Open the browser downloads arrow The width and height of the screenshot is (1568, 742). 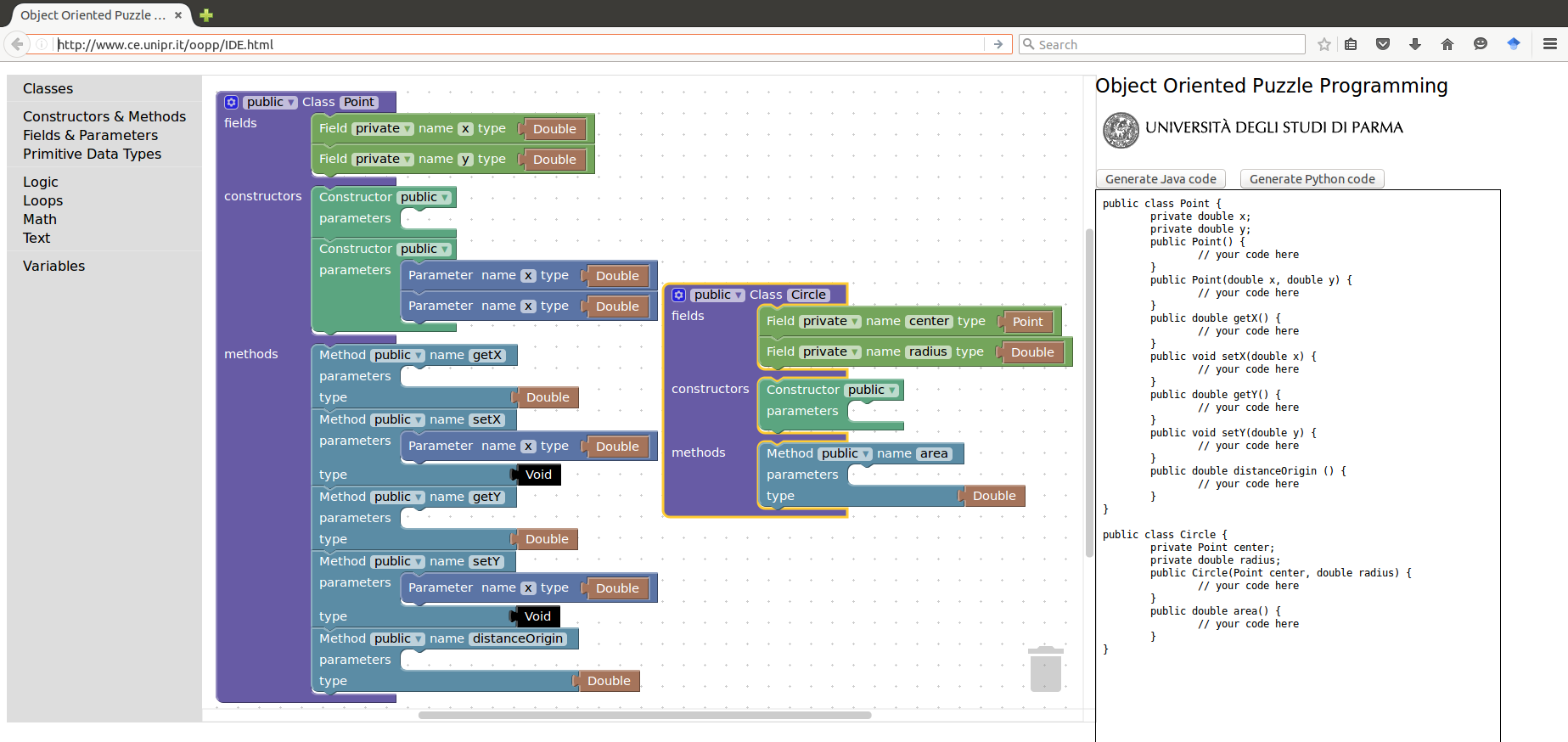[1415, 44]
